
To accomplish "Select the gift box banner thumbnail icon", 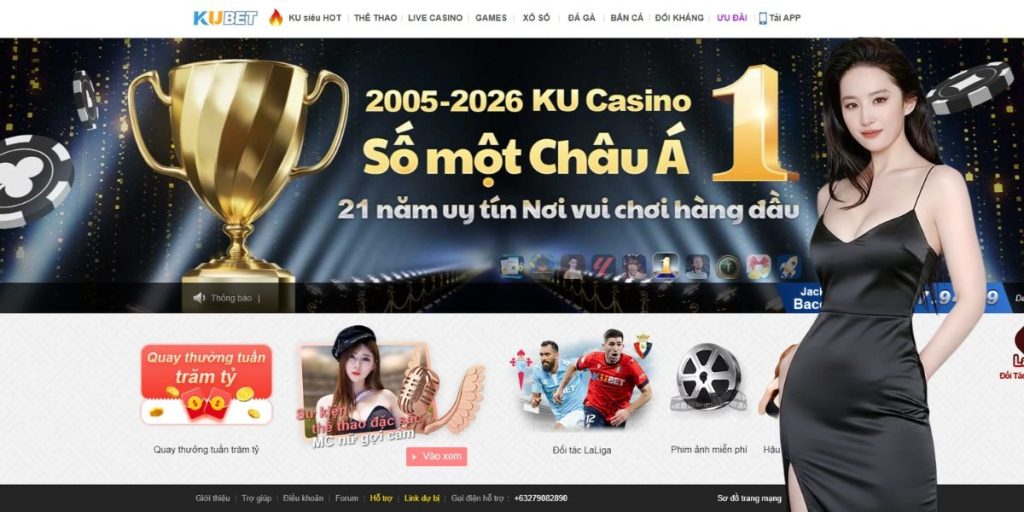I will pyautogui.click(x=758, y=266).
